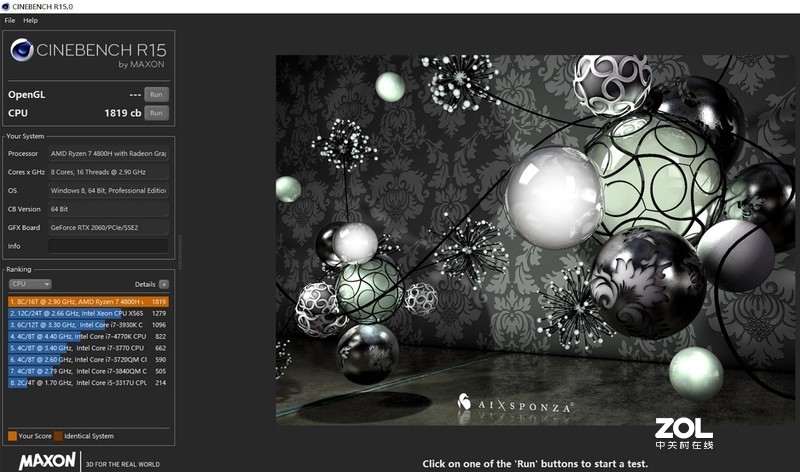The height and width of the screenshot is (472, 800).
Task: Click the panel splitter handle beside Your System
Action: click(180, 252)
